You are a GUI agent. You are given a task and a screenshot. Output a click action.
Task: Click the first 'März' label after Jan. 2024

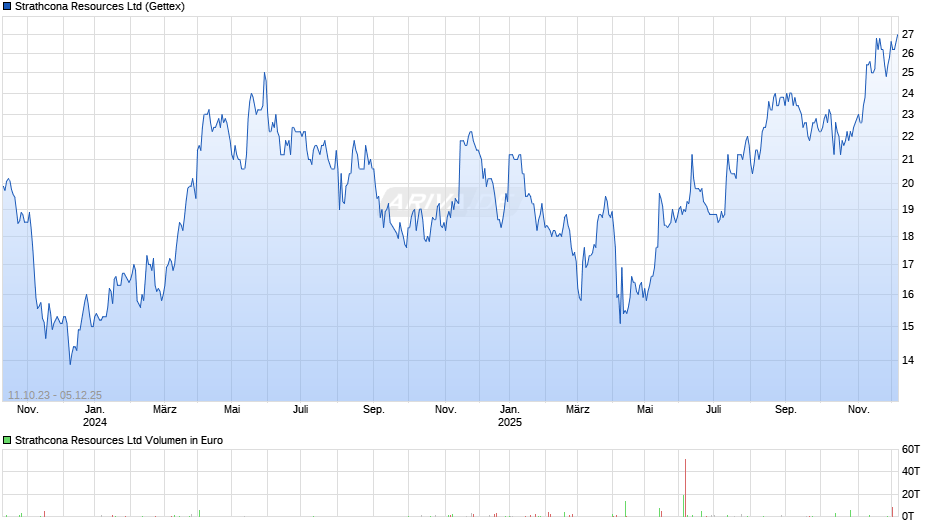point(164,409)
